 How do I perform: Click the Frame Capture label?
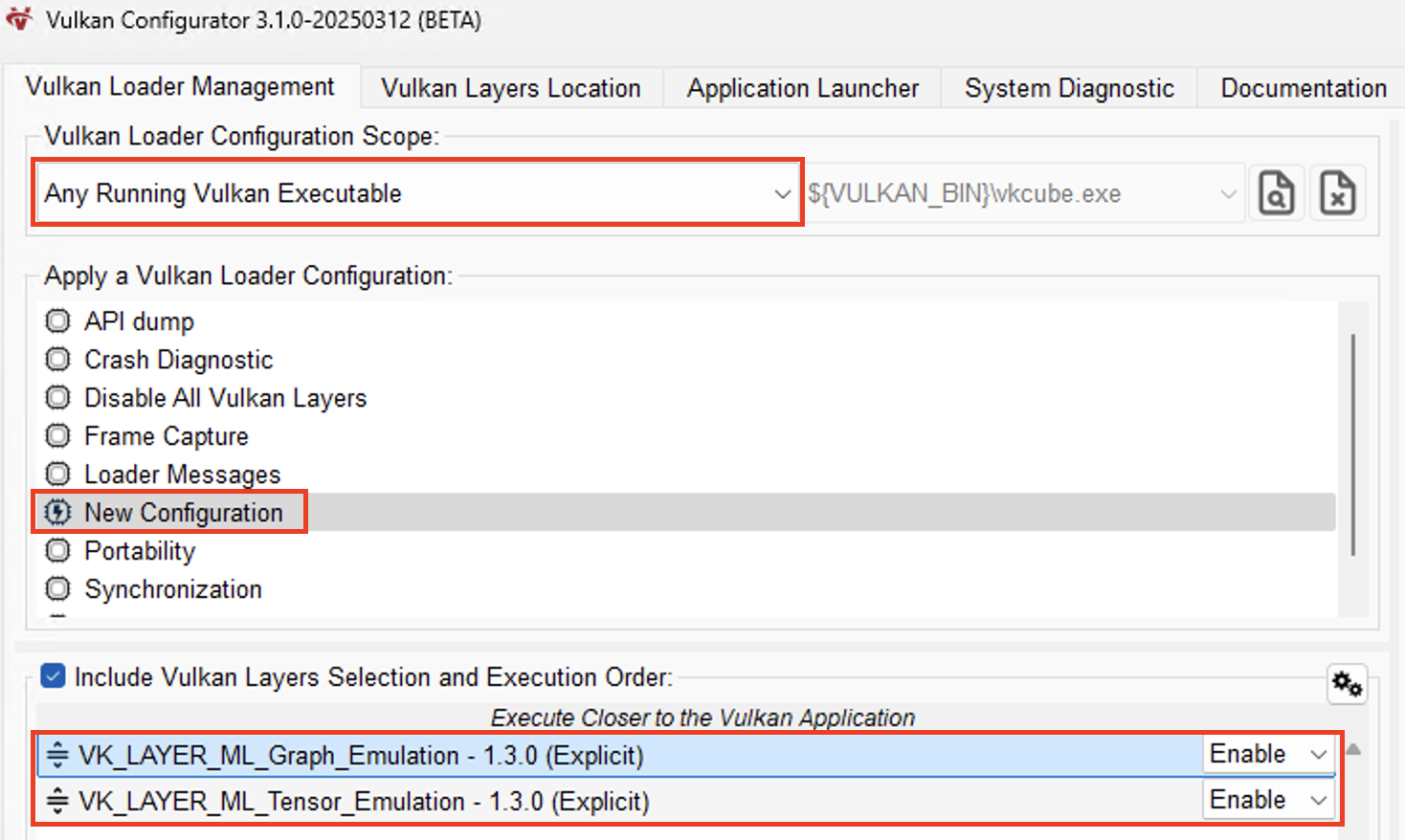click(167, 436)
